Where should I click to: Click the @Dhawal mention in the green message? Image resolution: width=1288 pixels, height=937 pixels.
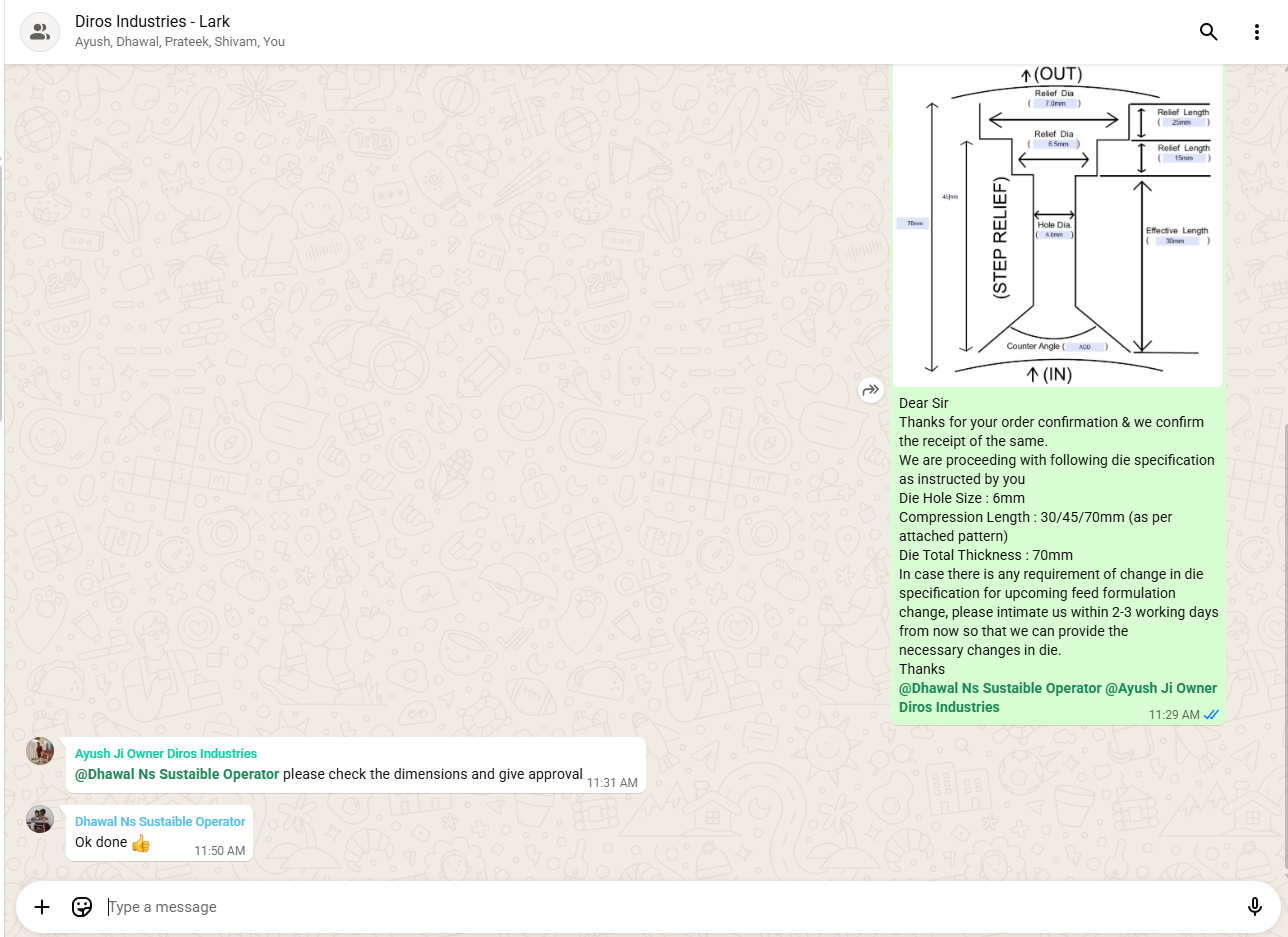tap(999, 688)
